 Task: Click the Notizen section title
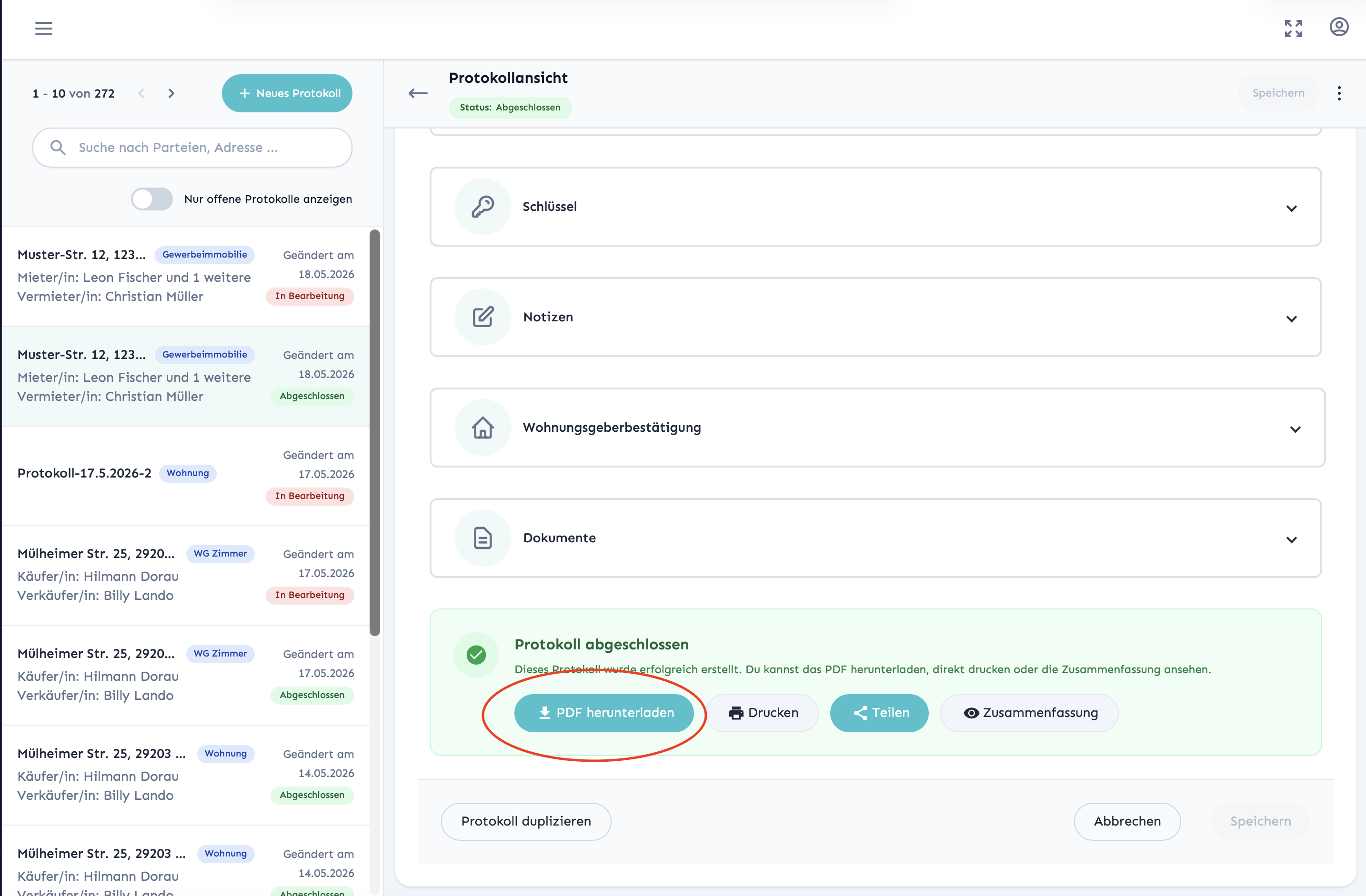548,317
